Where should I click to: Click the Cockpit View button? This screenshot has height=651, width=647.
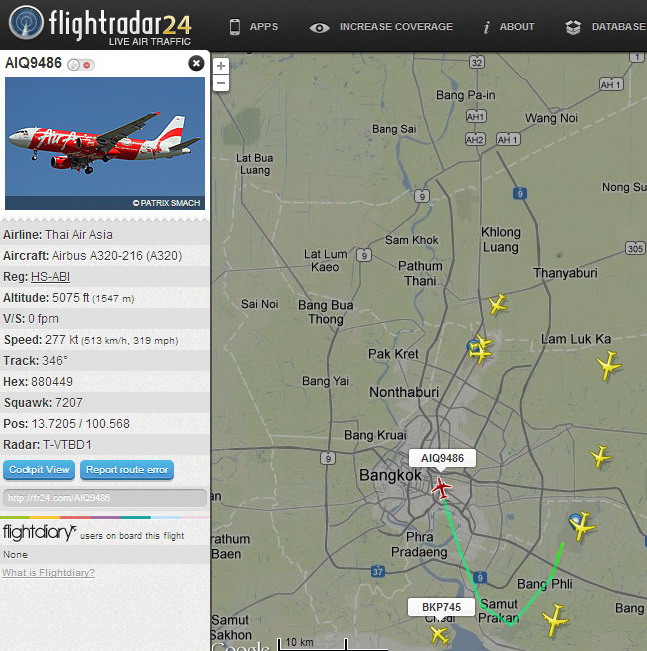coord(39,470)
